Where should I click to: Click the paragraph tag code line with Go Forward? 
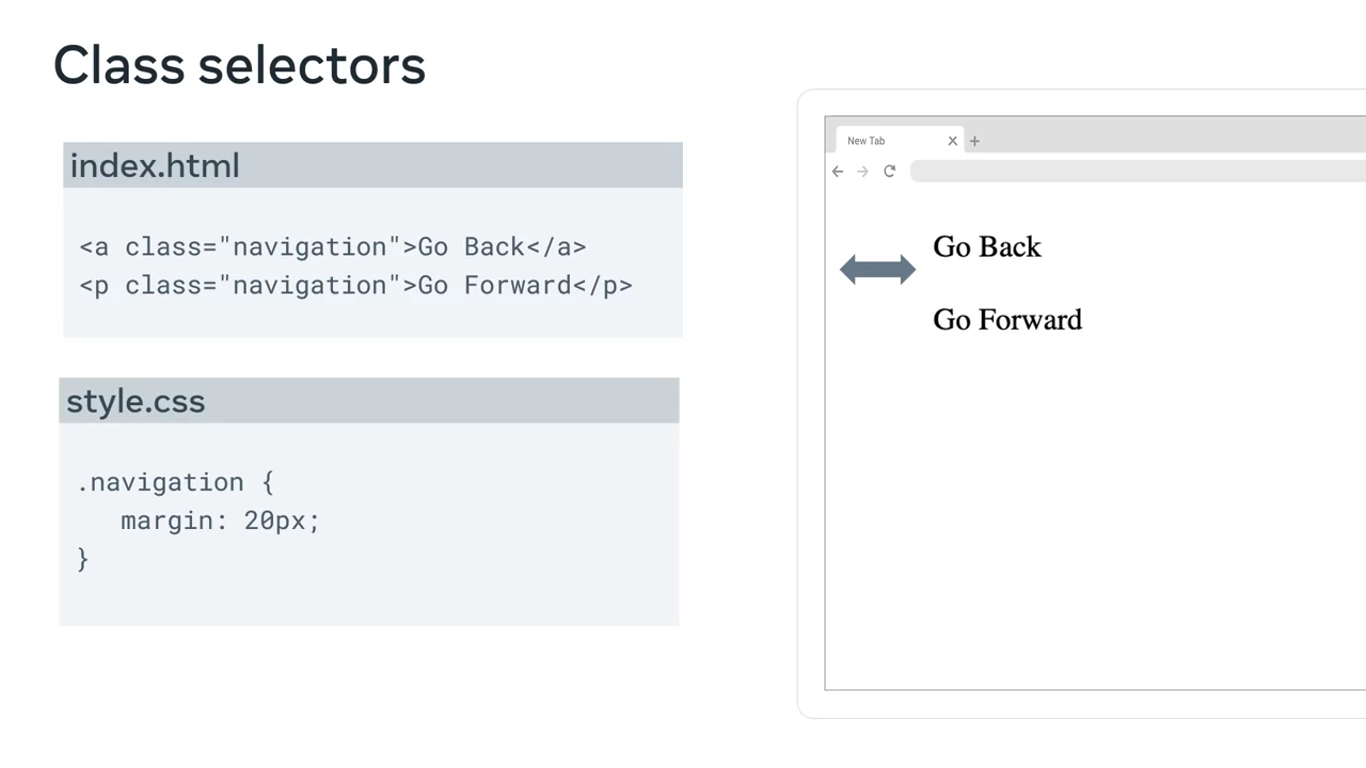point(355,286)
